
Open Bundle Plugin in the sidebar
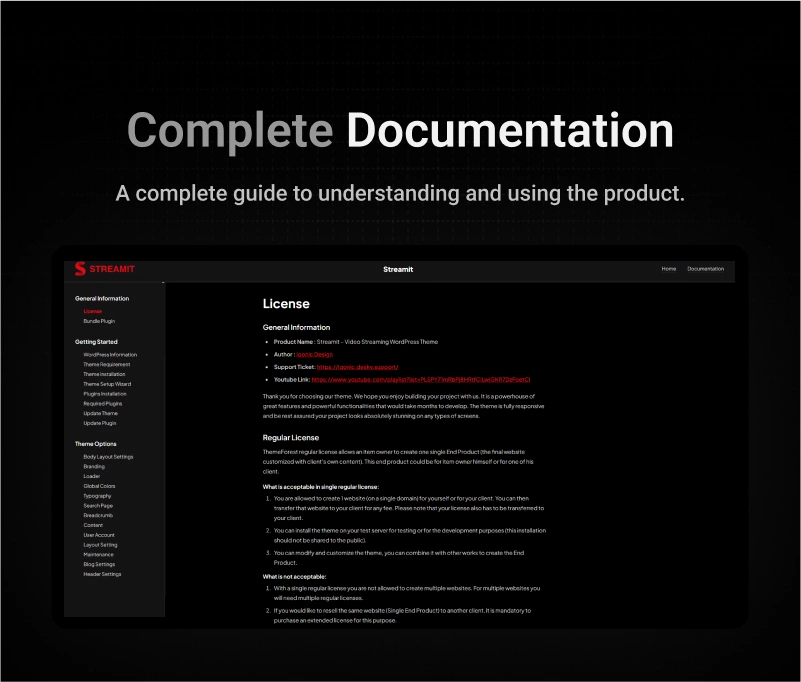(99, 321)
